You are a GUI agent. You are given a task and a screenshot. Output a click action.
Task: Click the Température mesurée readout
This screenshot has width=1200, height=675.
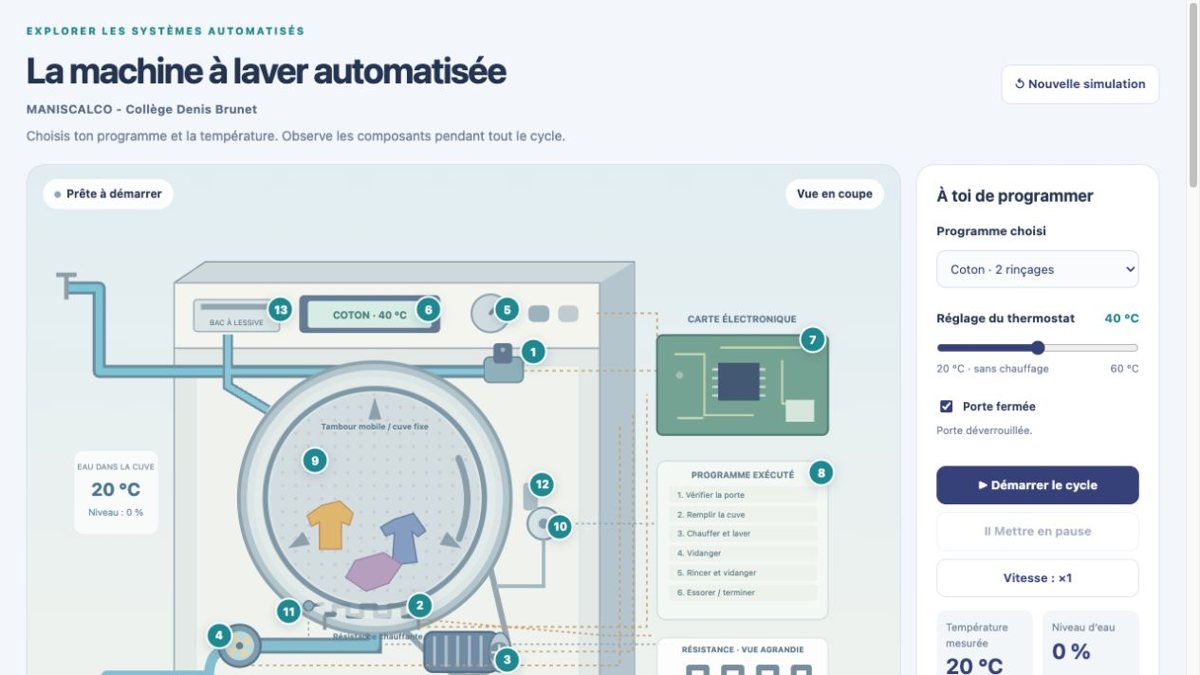(x=985, y=645)
